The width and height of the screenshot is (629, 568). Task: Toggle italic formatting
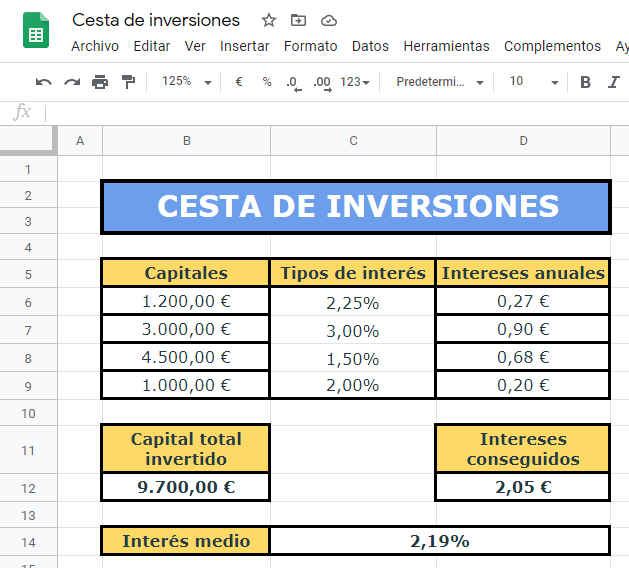[614, 82]
